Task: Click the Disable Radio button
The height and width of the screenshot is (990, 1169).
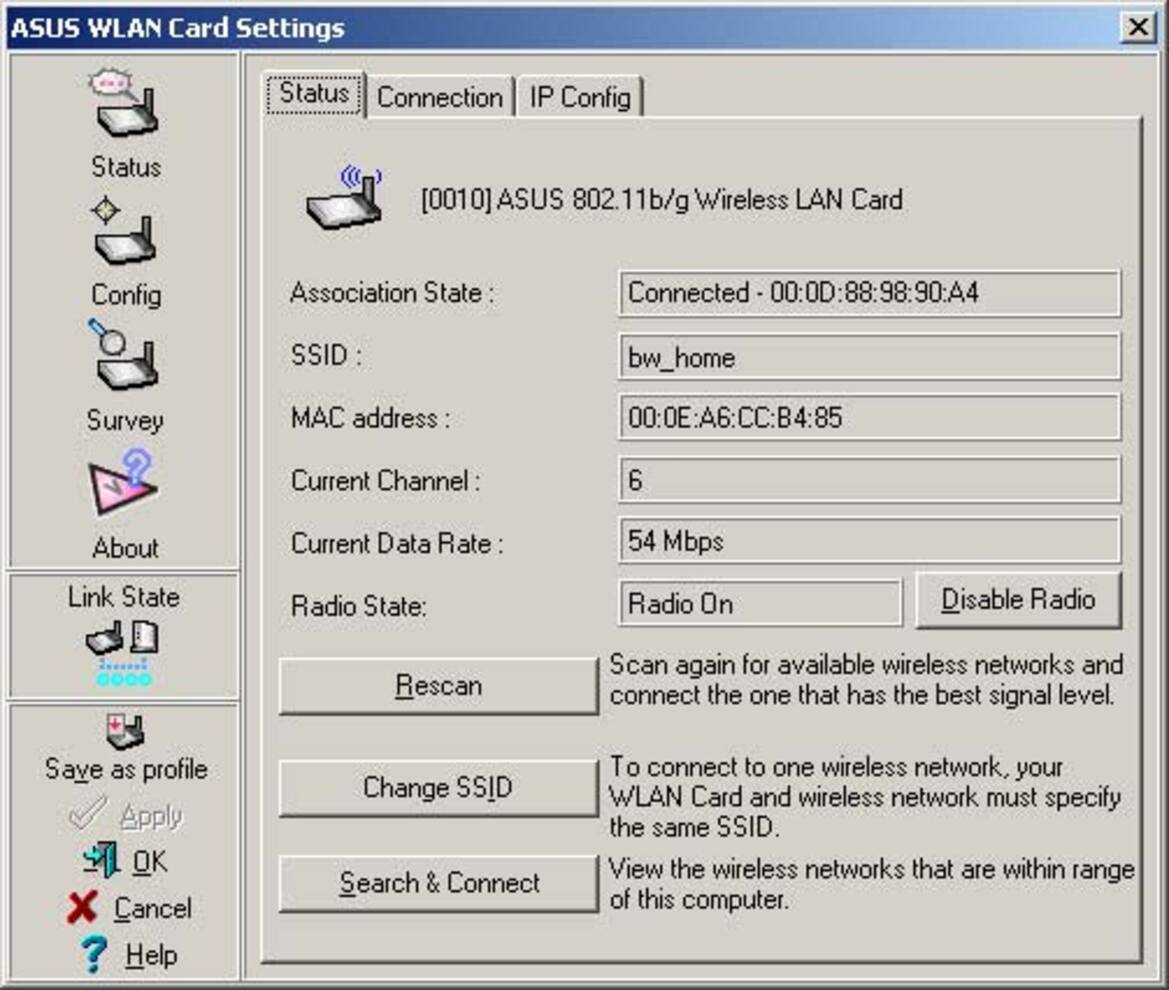Action: pos(1018,600)
